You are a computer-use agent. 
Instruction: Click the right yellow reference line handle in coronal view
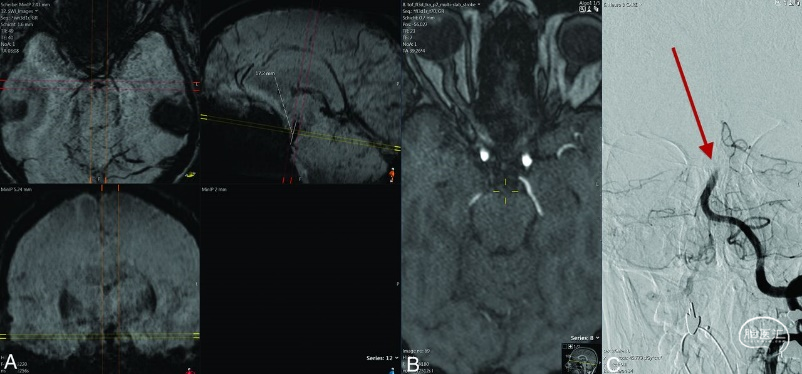pos(196,335)
